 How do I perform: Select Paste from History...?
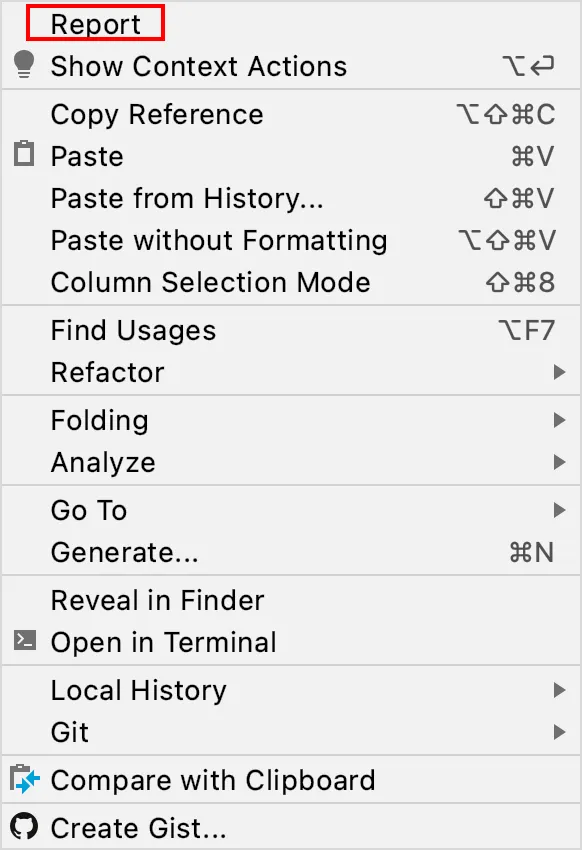291,198
